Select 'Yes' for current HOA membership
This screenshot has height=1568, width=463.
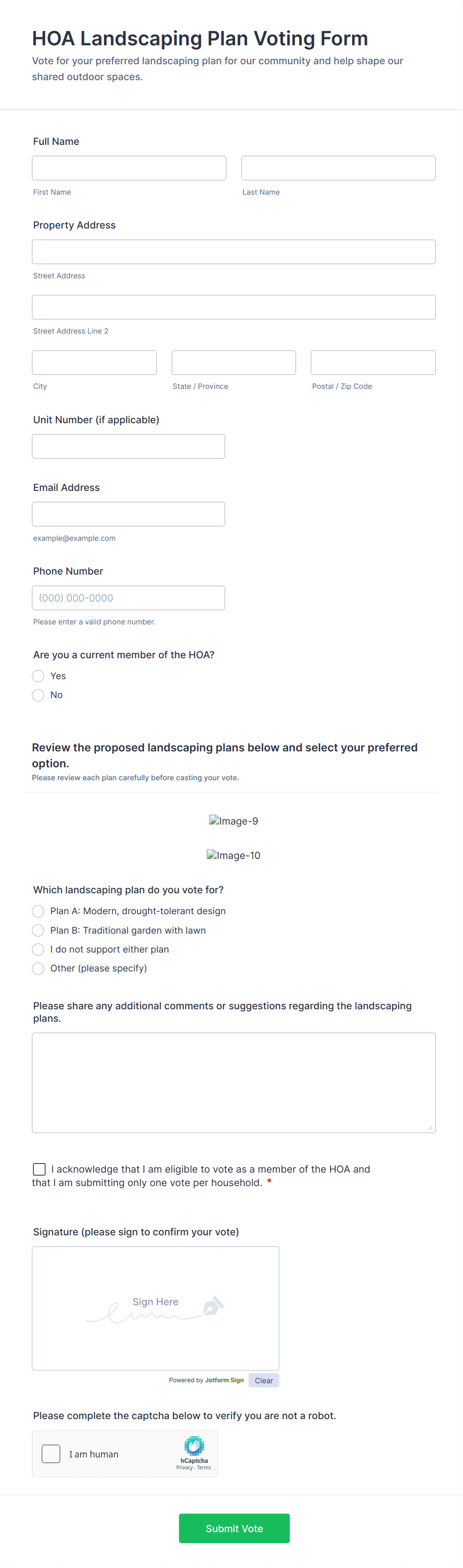pos(38,676)
